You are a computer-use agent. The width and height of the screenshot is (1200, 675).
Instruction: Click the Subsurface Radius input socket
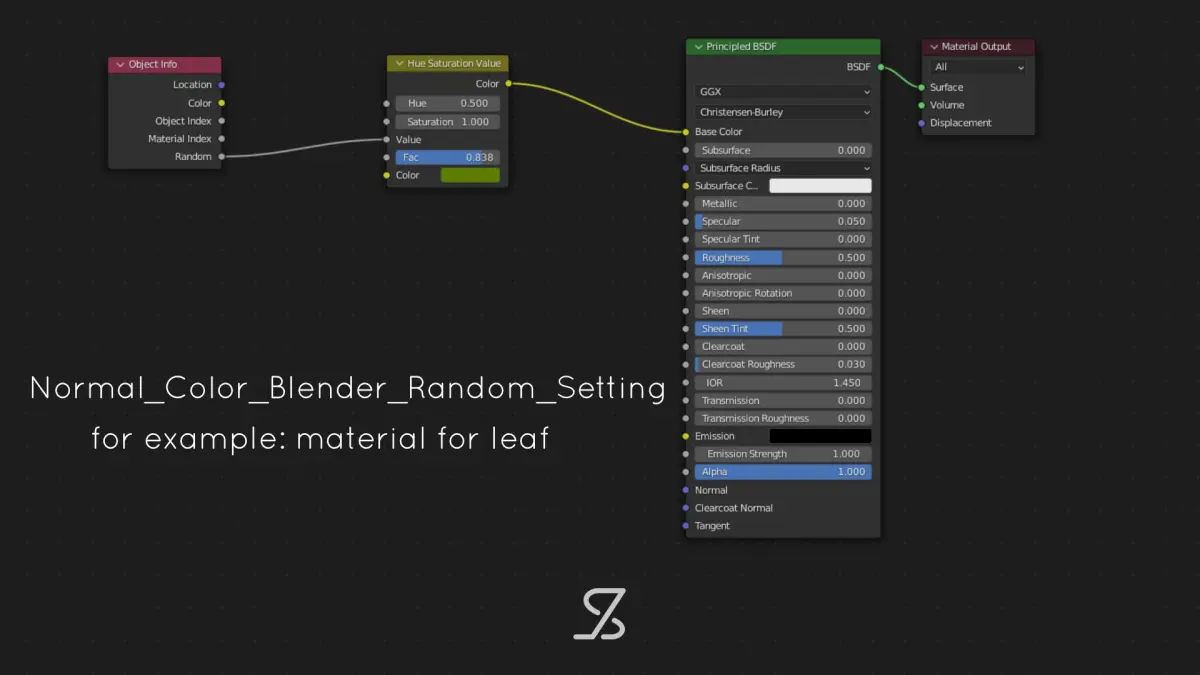(685, 168)
